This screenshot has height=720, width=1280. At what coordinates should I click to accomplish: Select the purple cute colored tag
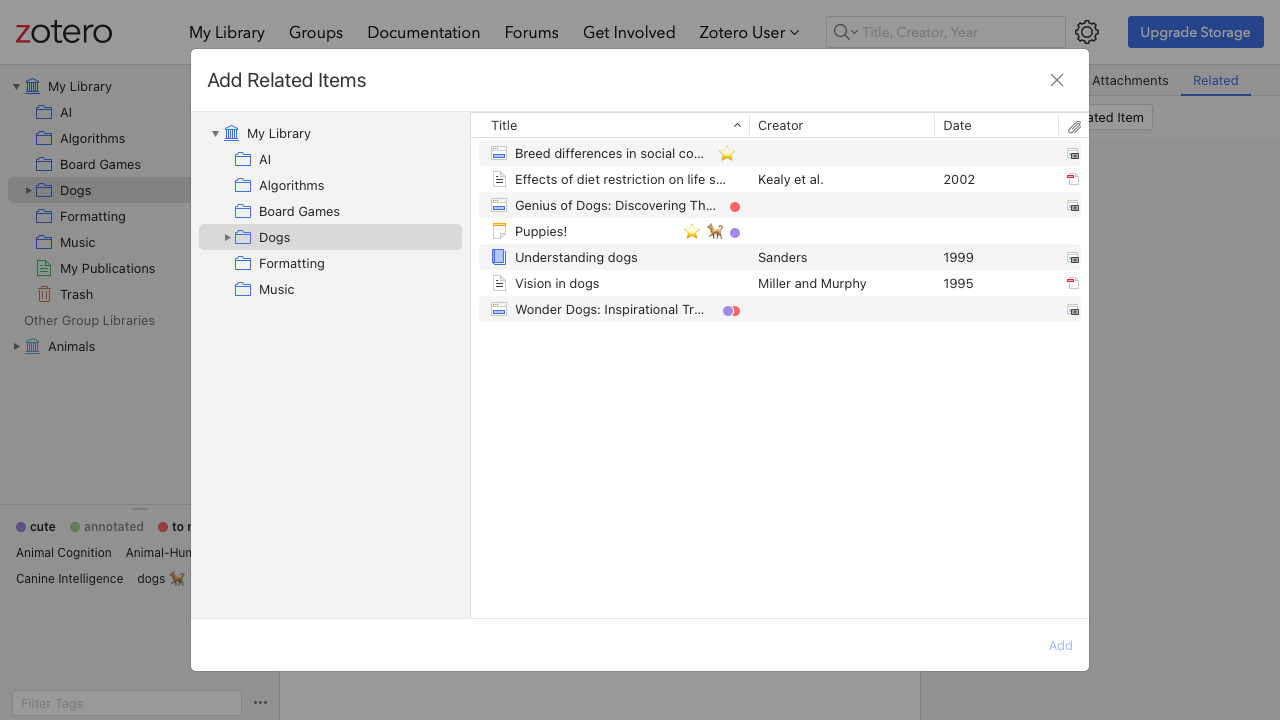coord(36,527)
